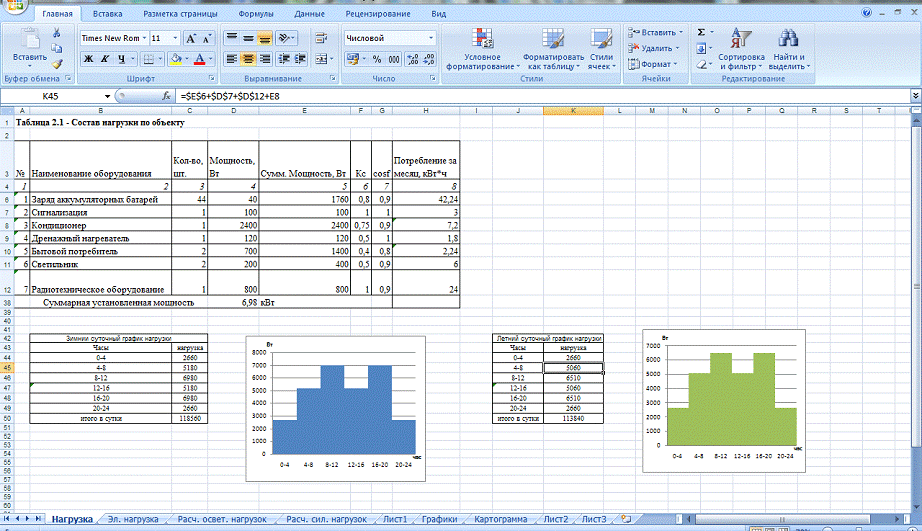Viewport: 922px width, 531px height.
Task: Open the Графики sheet tab
Action: point(439,519)
